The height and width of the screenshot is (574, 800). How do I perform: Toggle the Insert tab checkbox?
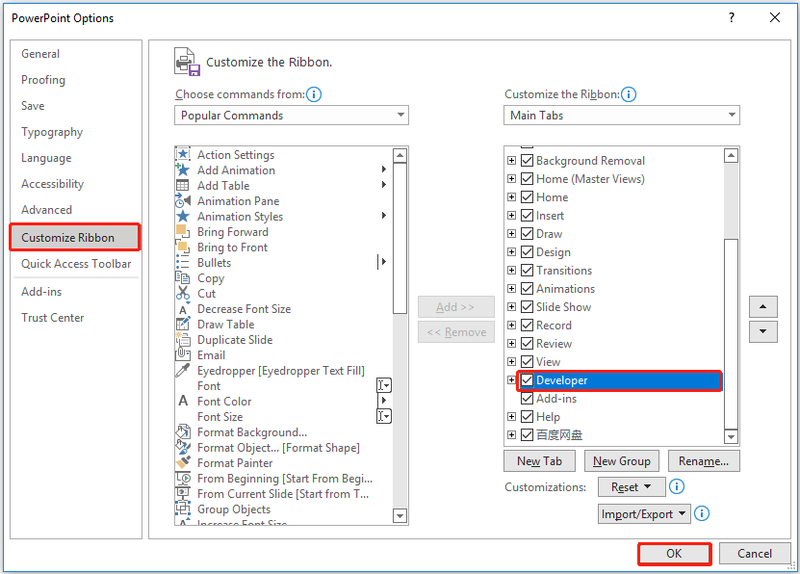pyautogui.click(x=527, y=215)
